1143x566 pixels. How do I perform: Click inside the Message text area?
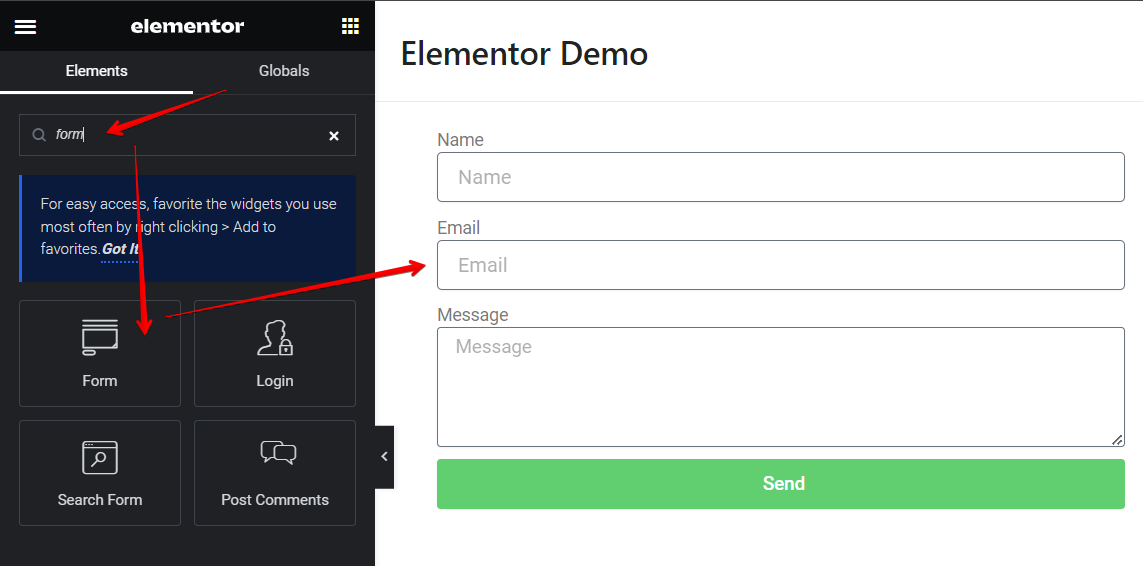(780, 386)
